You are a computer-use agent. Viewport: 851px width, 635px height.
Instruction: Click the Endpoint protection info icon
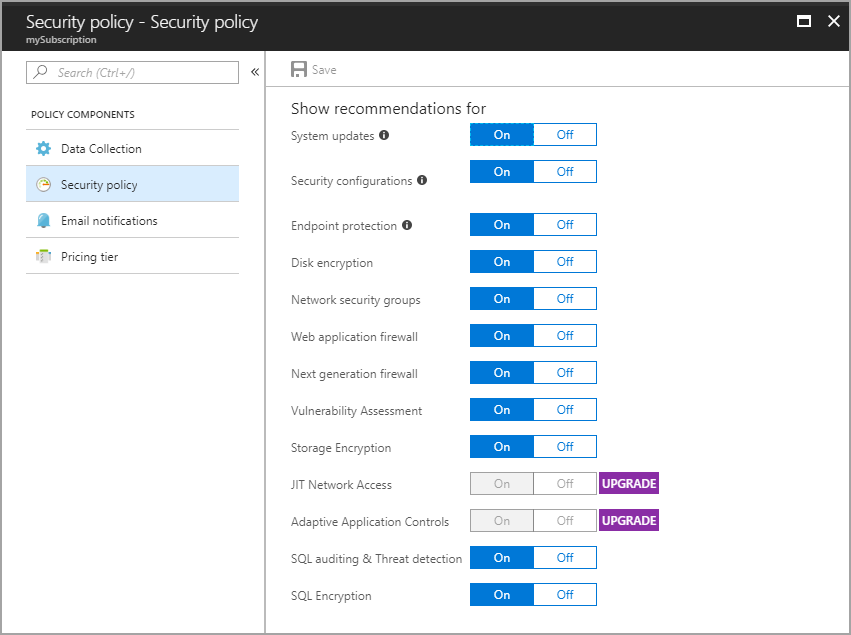407,225
